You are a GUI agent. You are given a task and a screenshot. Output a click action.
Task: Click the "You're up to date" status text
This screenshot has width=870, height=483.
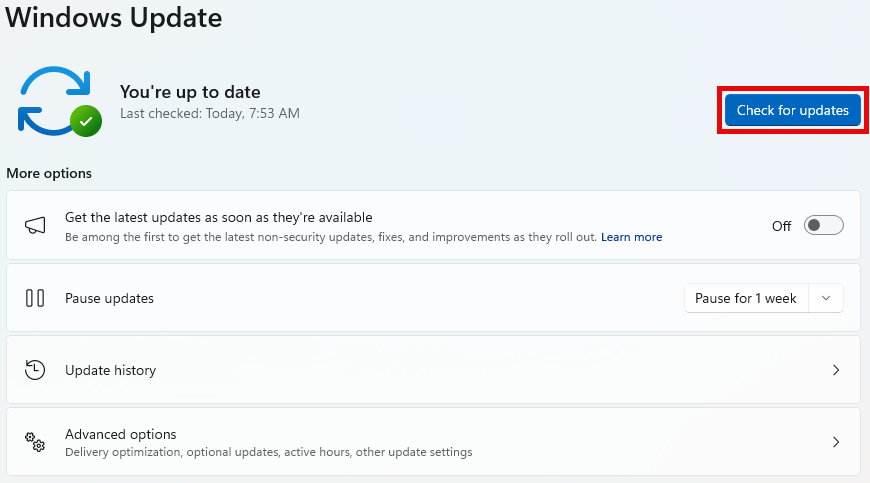(191, 92)
